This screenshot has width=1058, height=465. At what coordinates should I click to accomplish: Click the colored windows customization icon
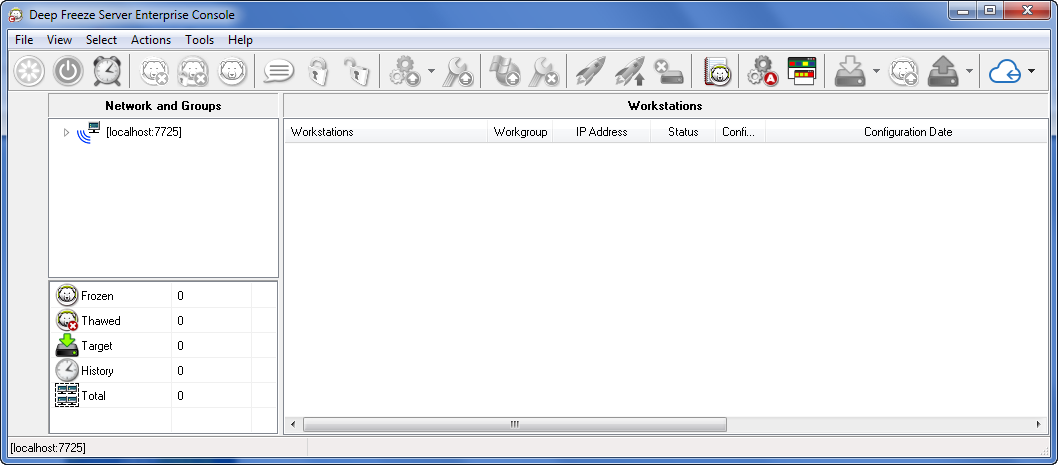click(802, 70)
